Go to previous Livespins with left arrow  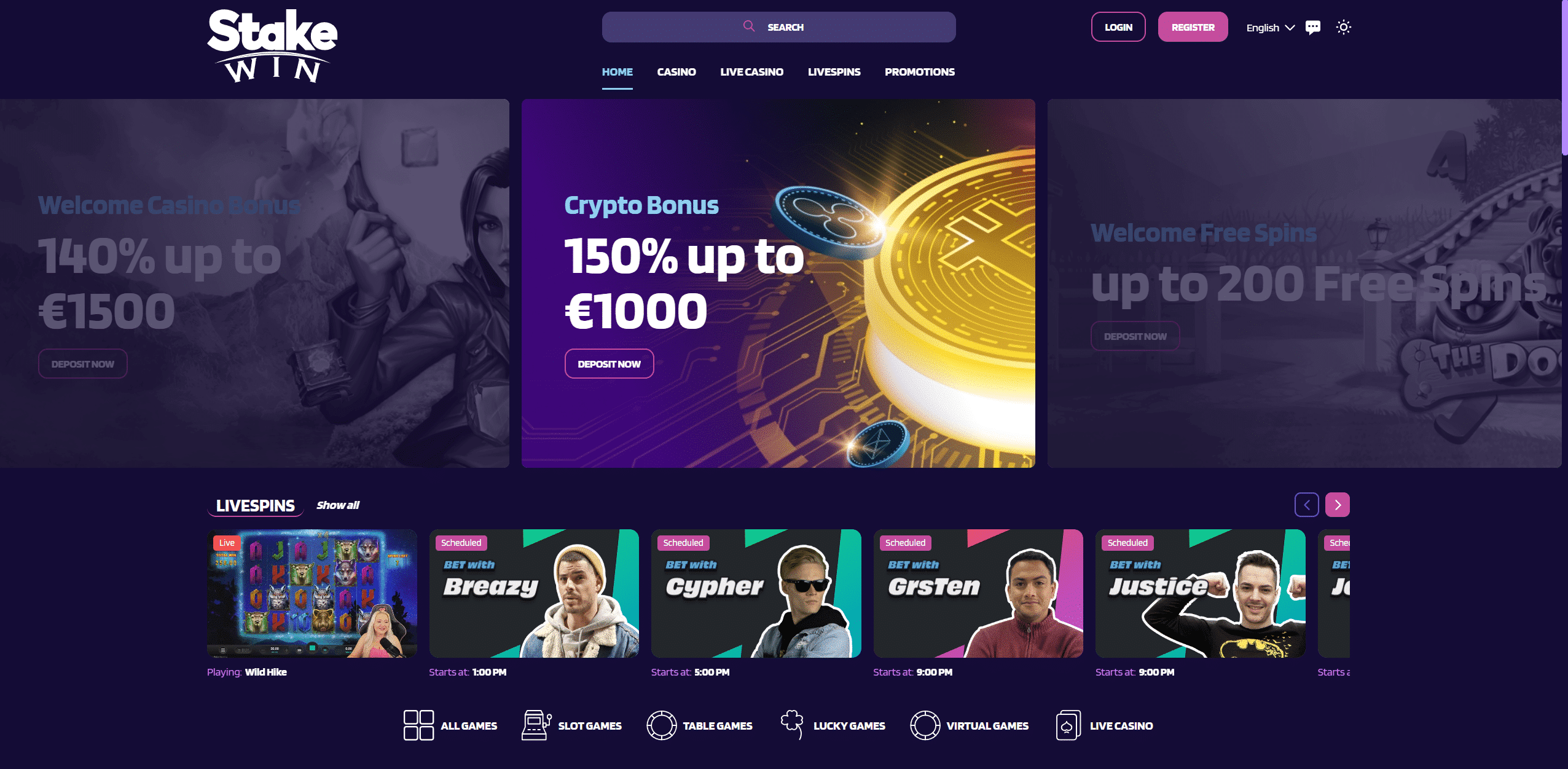click(x=1307, y=505)
